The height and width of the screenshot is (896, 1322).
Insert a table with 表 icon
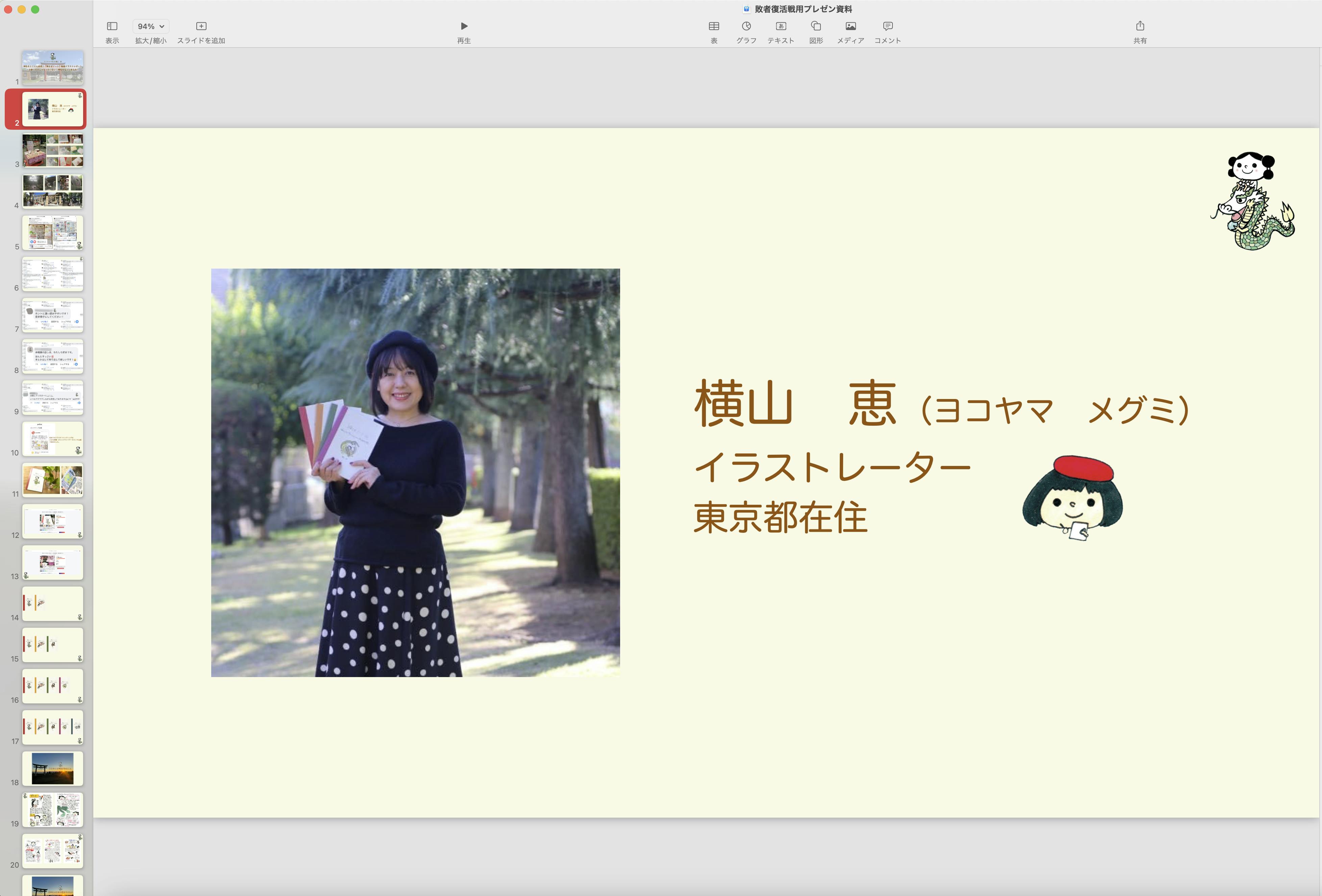[713, 26]
